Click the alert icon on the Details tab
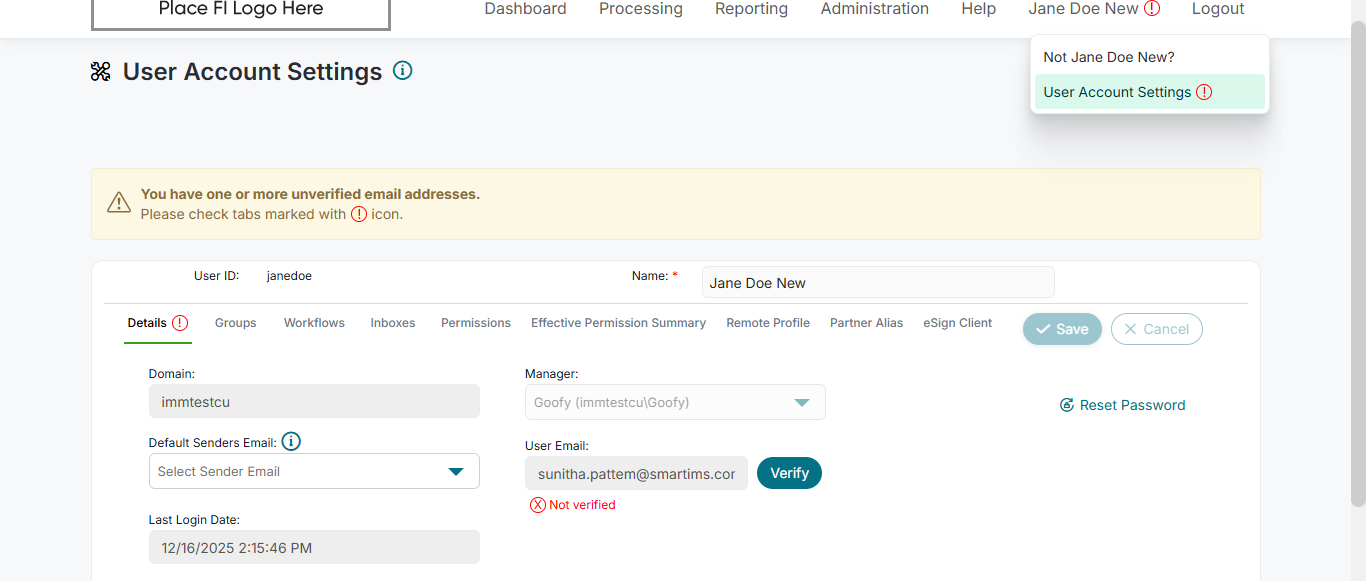Viewport: 1366px width, 581px height. (180, 323)
